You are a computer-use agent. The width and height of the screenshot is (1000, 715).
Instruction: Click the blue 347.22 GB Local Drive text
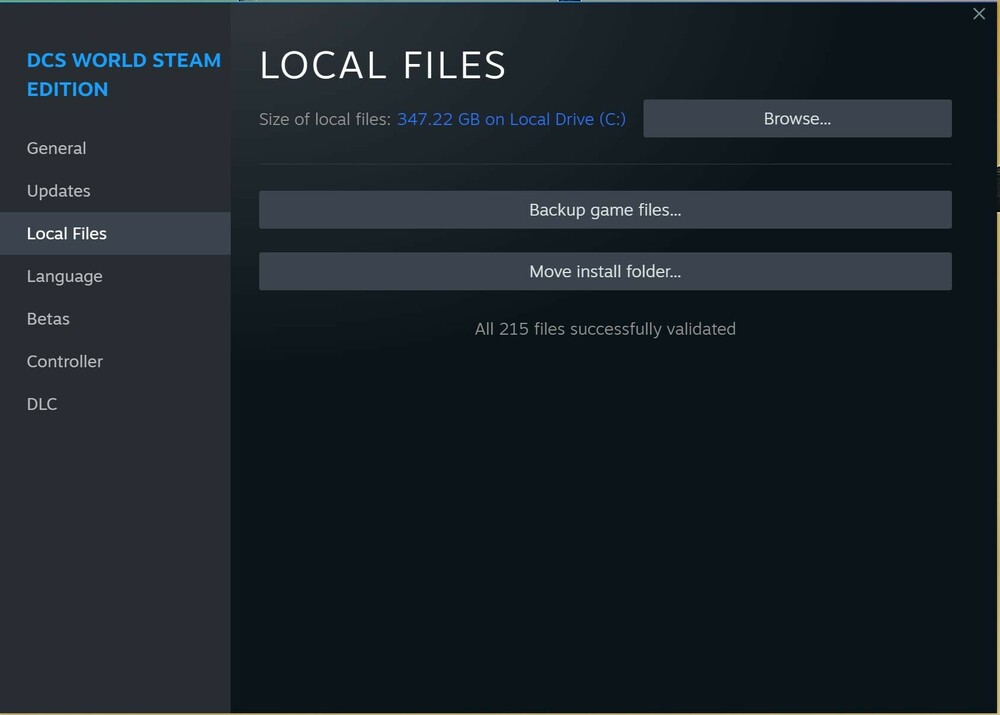[511, 119]
